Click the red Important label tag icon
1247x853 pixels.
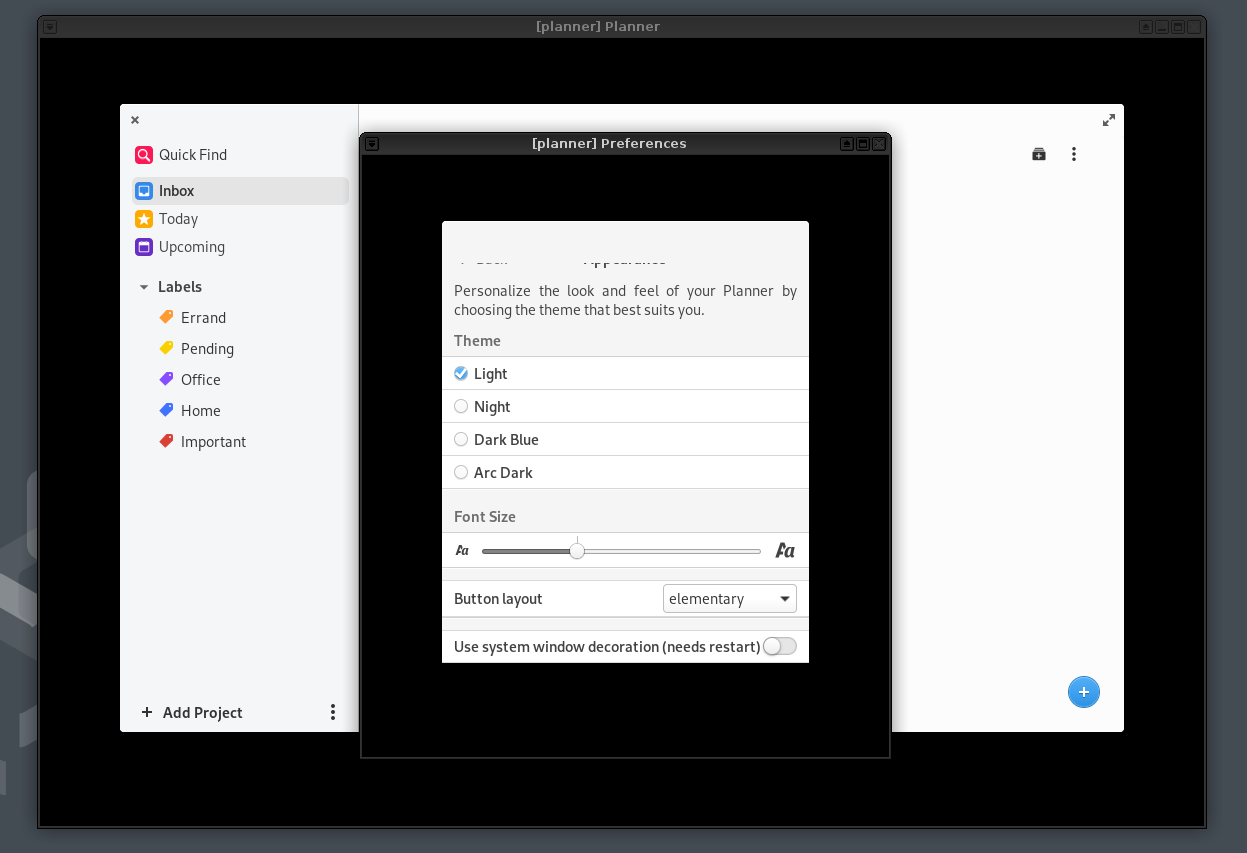(165, 441)
